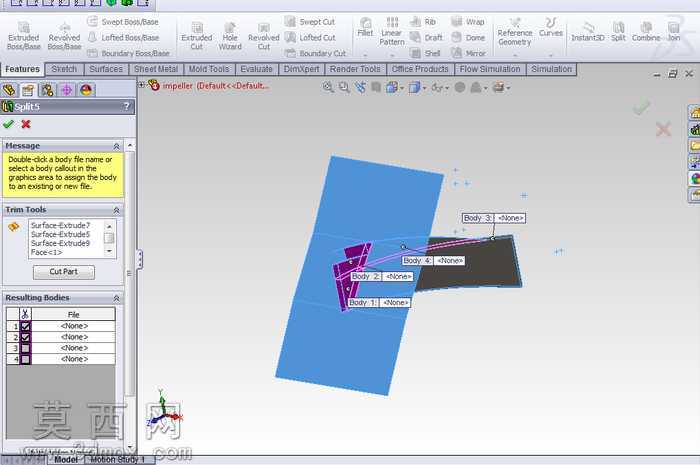The width and height of the screenshot is (700, 465).
Task: Accept Split5 with green checkmark
Action: [8, 124]
